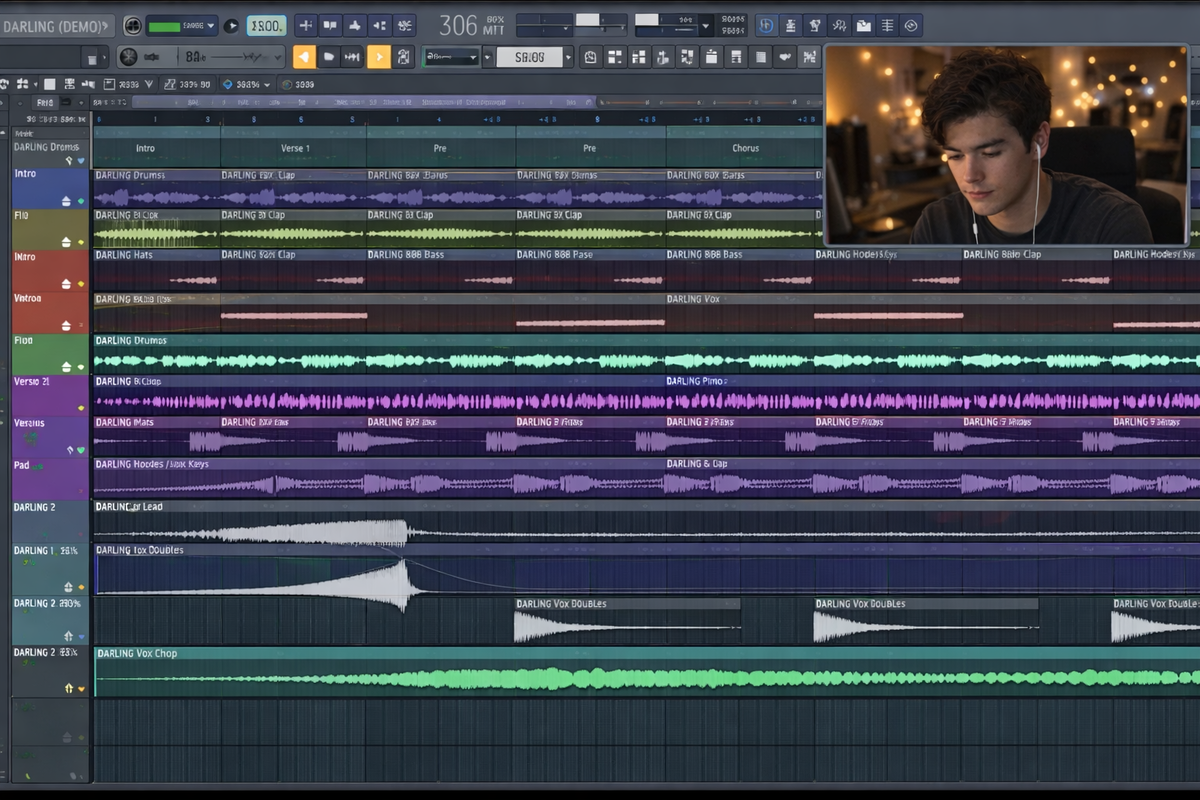Select the blue circular icon in the top toolbar
Screen dimensions: 1200x800
(766, 26)
